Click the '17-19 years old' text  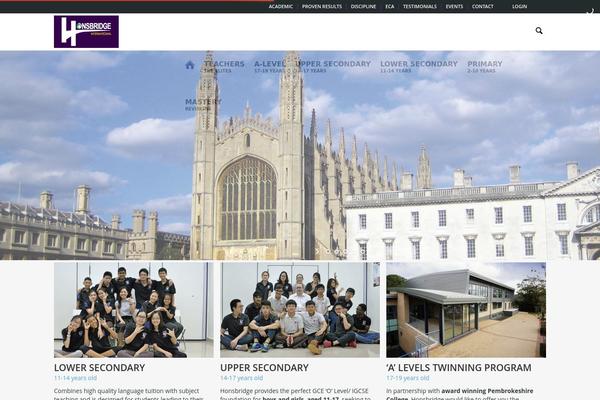[408, 378]
